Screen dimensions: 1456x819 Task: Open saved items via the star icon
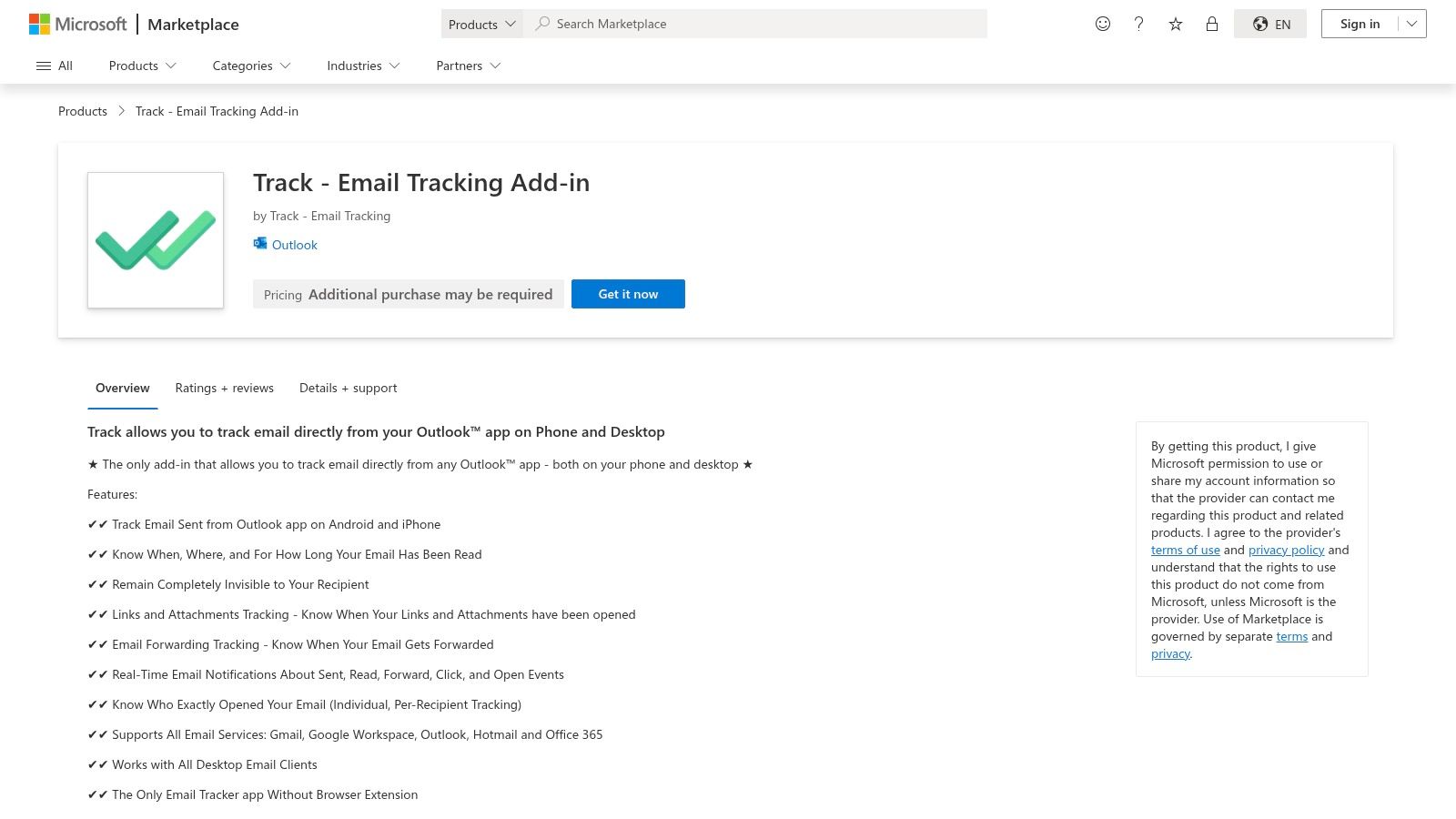coord(1175,24)
